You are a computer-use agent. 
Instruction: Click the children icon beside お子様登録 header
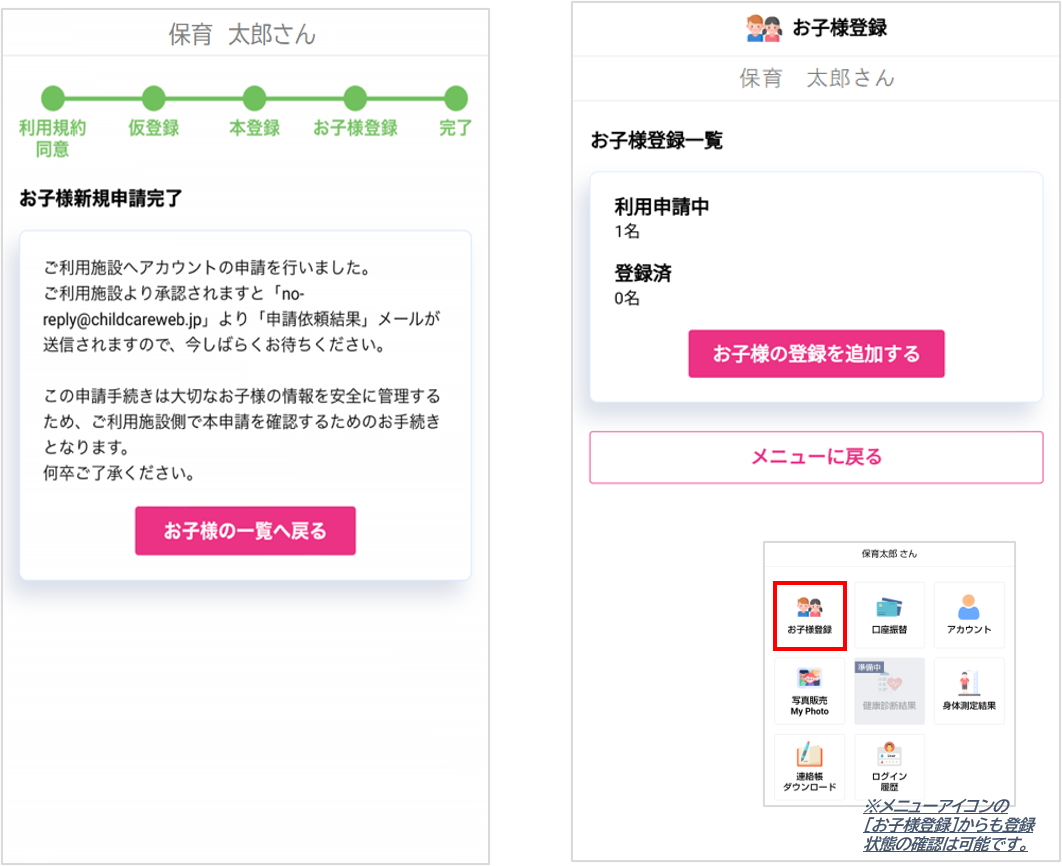point(764,29)
